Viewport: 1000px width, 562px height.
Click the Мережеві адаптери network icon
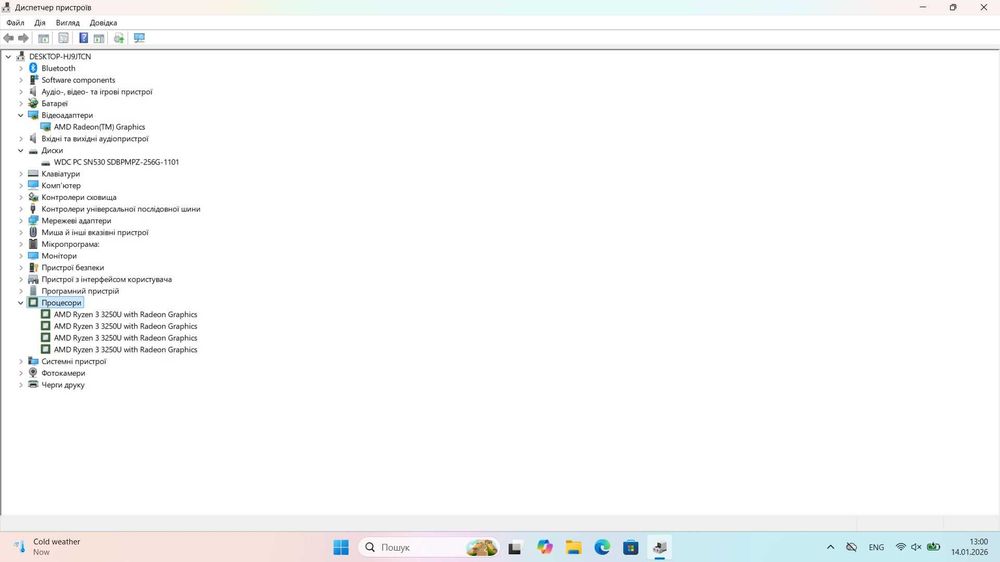pos(33,221)
